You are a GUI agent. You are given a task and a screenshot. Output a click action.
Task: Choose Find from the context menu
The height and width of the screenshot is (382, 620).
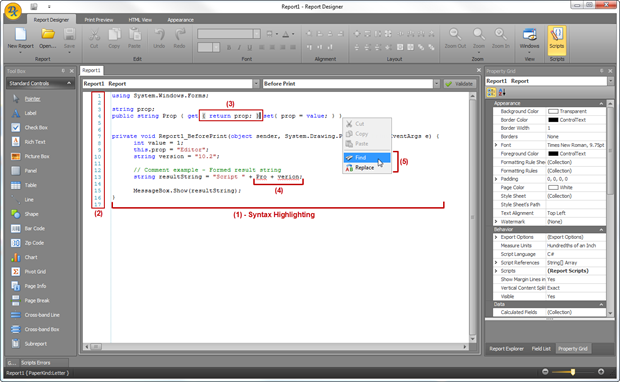tap(367, 157)
